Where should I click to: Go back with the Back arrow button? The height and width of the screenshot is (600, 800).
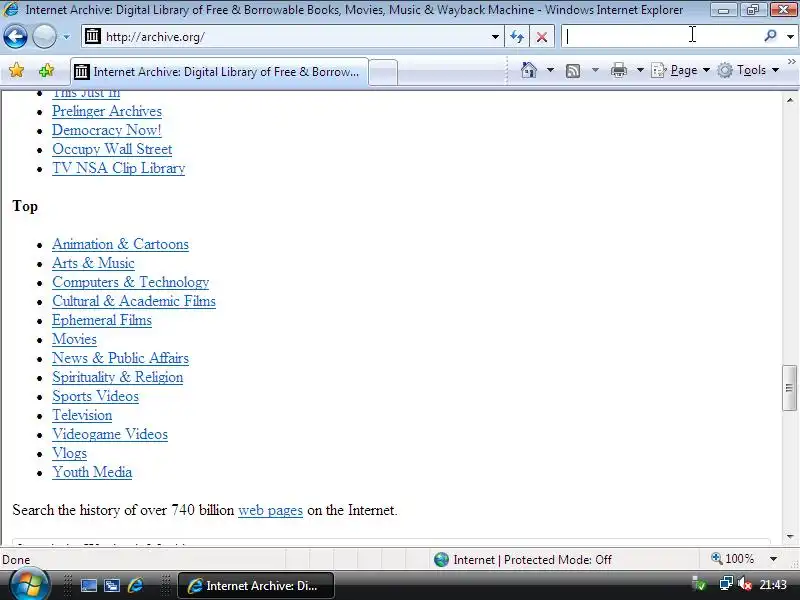pyautogui.click(x=15, y=37)
